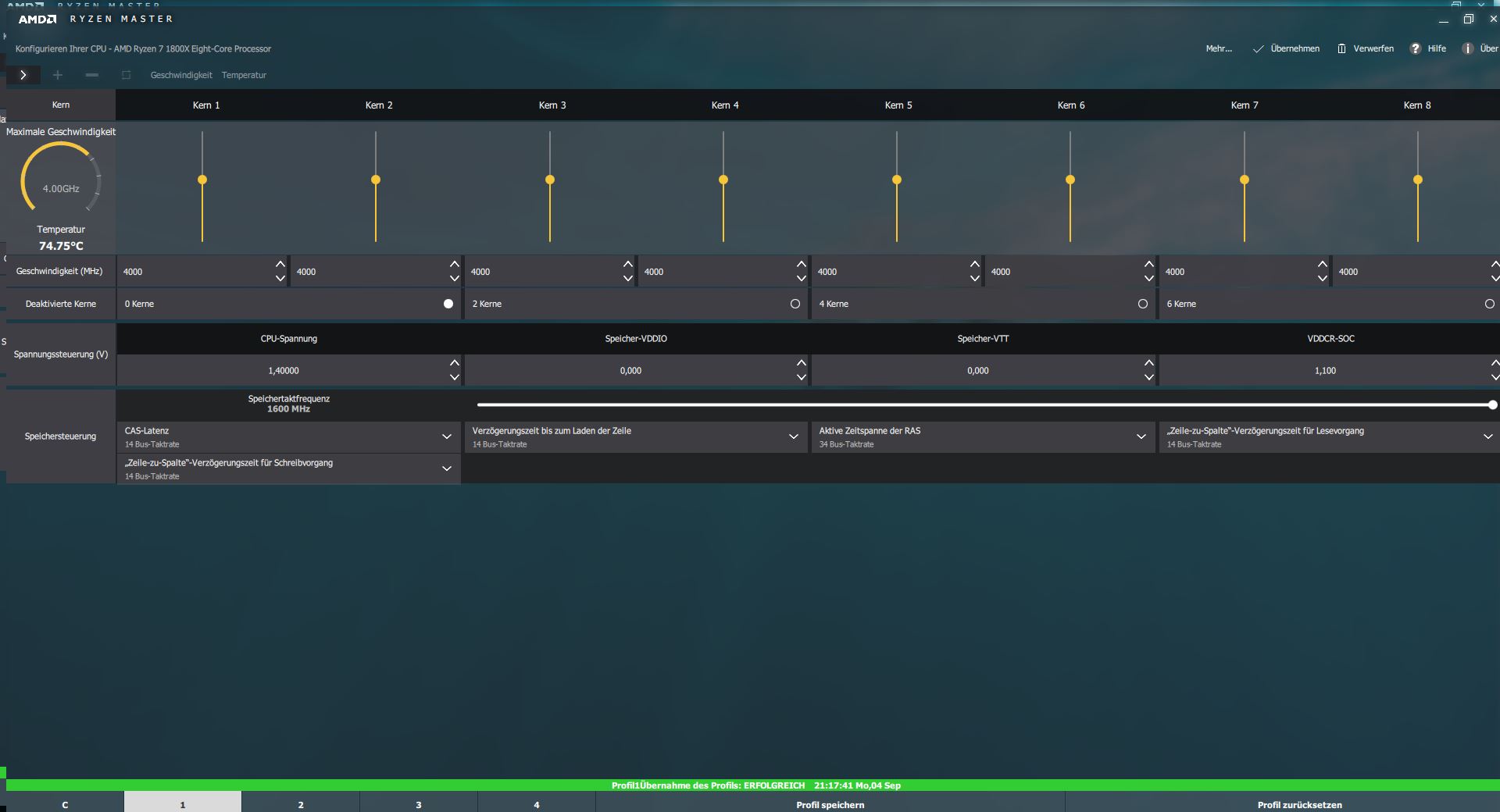Click the square icon beside Geschwindigkeit
This screenshot has height=812, width=1500.
(x=126, y=75)
